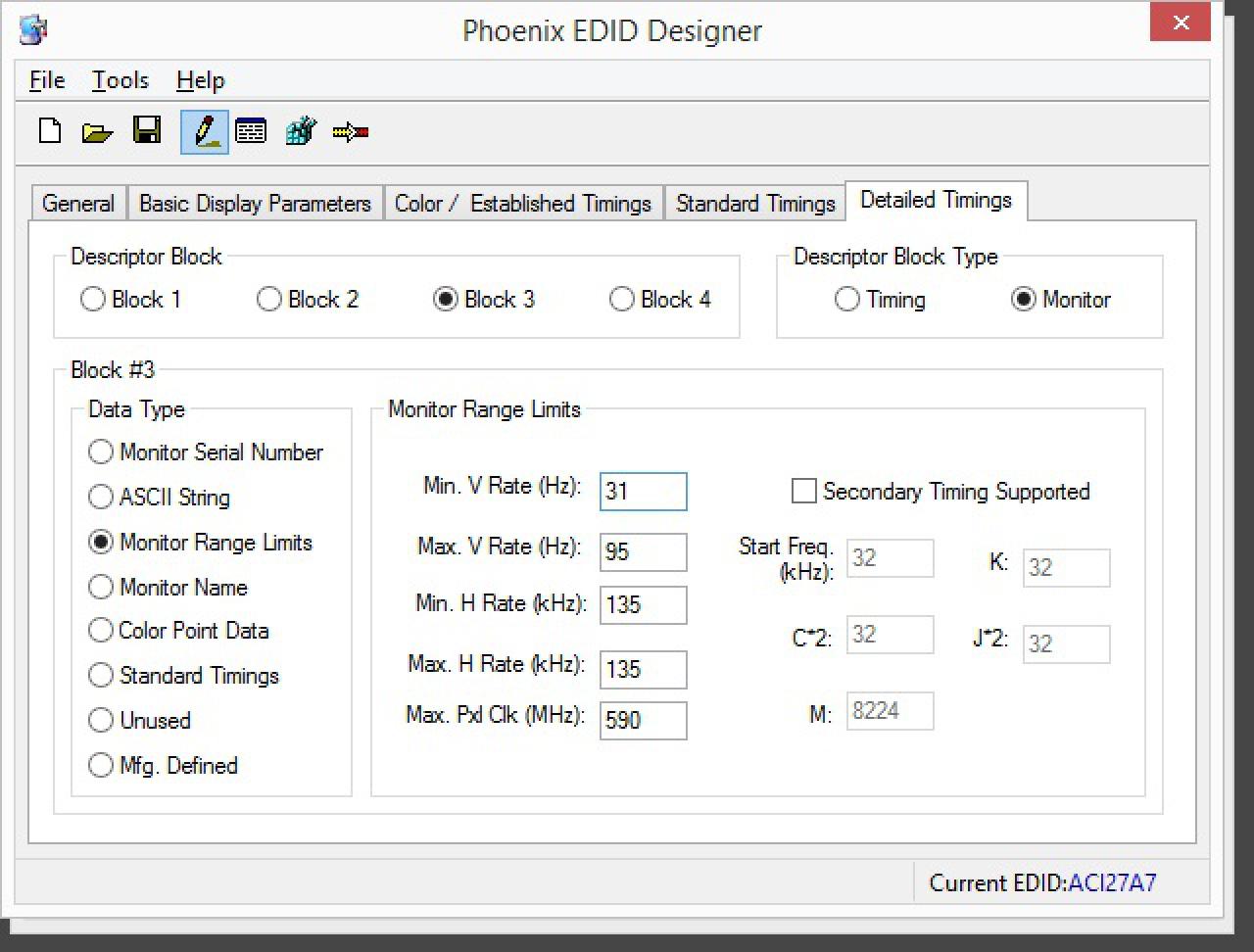Click the Phoenix EDID Designer title bar icon
The height and width of the screenshot is (952, 1254).
pos(33,29)
